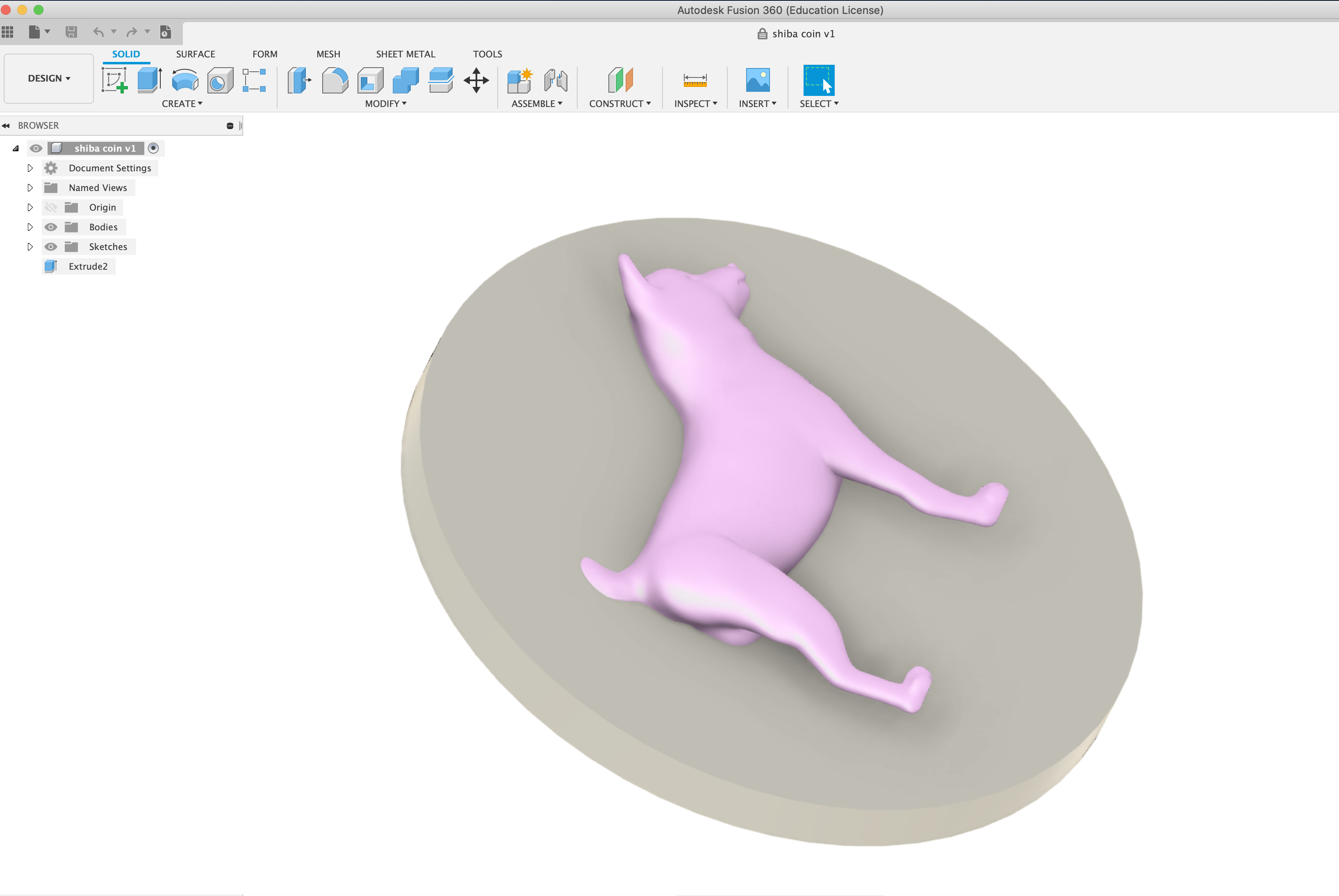Image resolution: width=1339 pixels, height=896 pixels.
Task: Collapse the BROWSER panel arrows
Action: tap(6, 126)
